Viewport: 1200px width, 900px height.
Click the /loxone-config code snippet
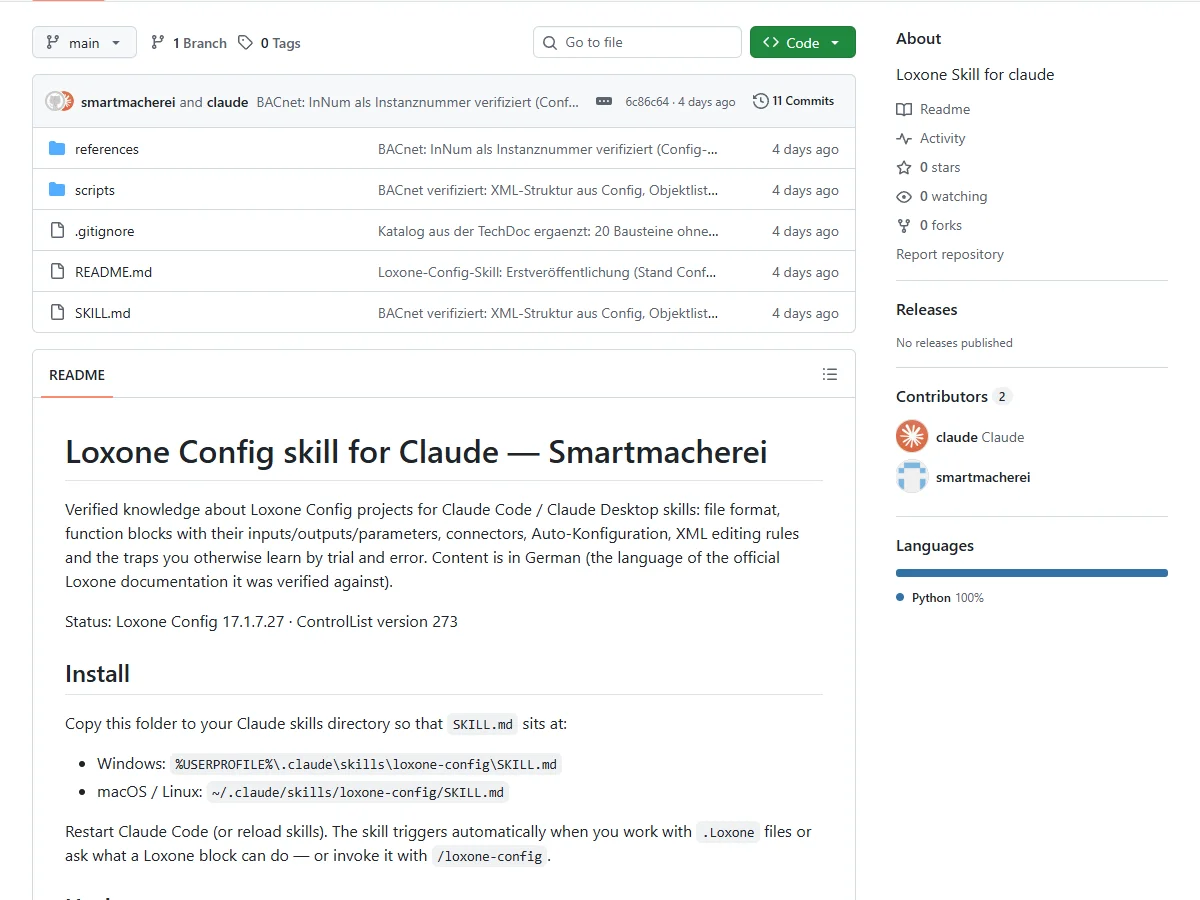pyautogui.click(x=489, y=856)
